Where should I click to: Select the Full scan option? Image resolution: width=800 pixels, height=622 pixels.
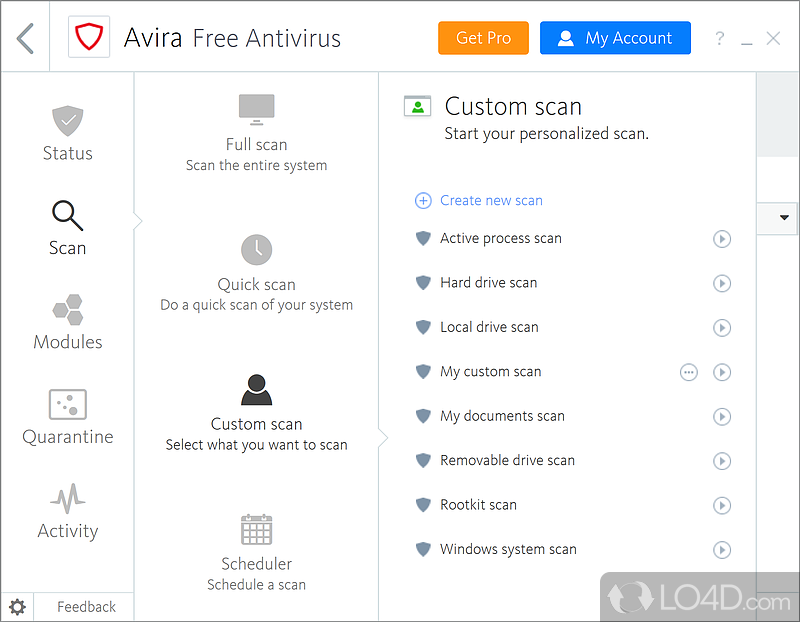pos(256,134)
